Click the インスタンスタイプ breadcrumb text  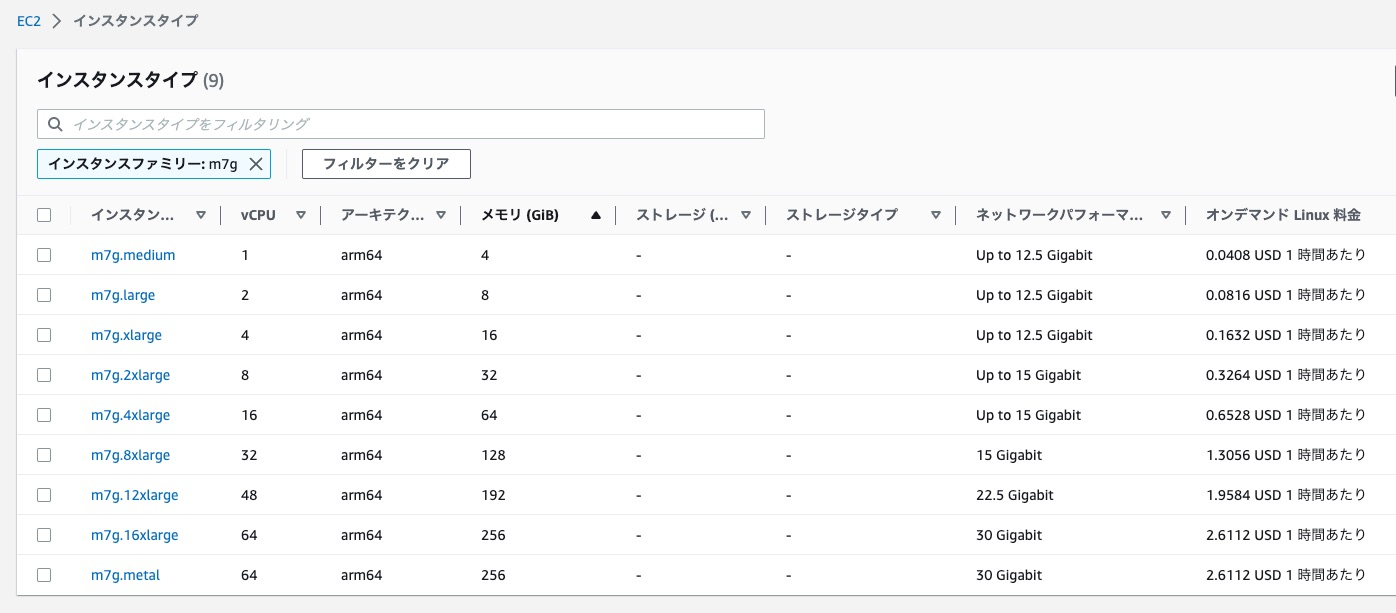coord(135,20)
